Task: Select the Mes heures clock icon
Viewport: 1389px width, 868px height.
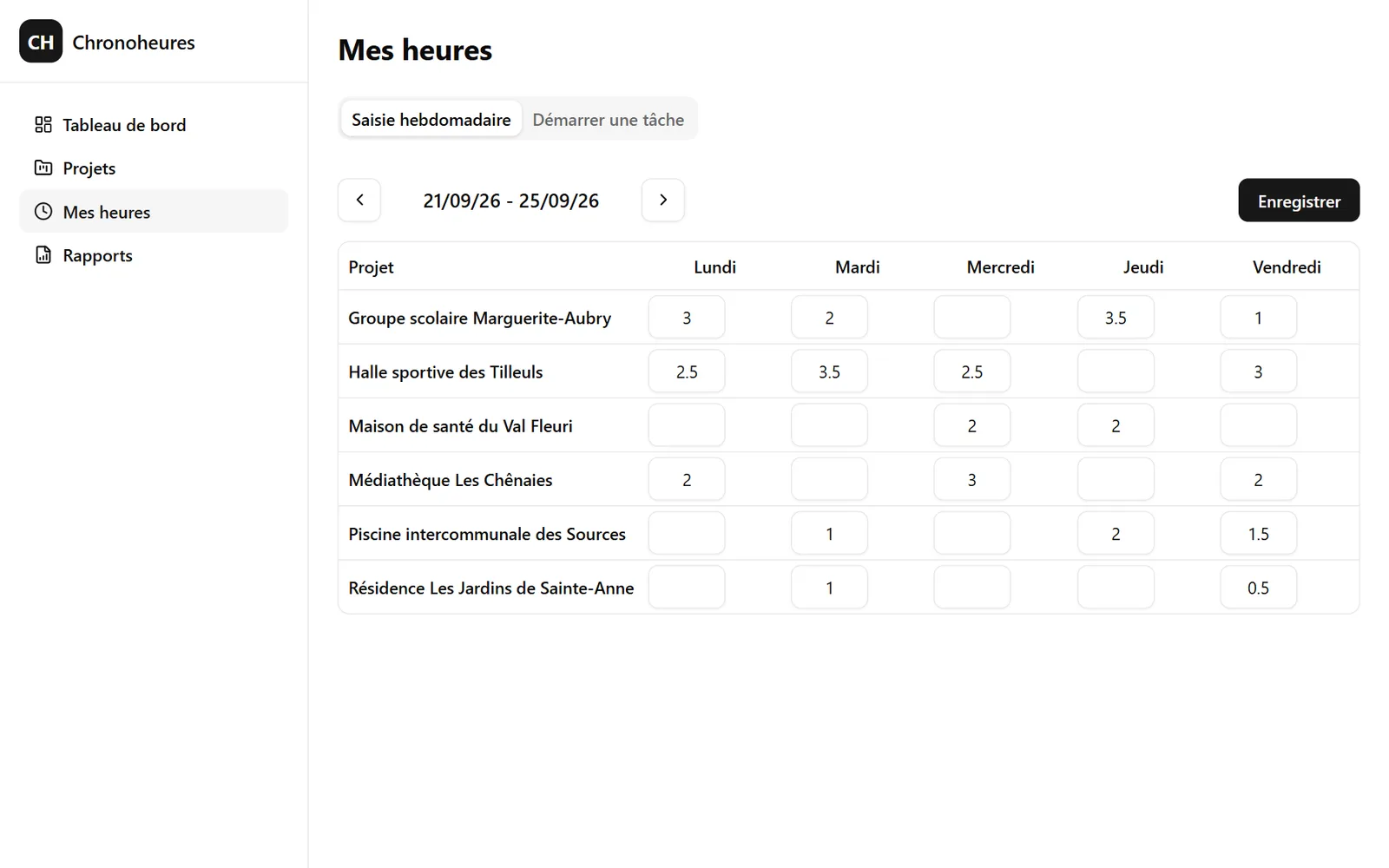Action: pyautogui.click(x=43, y=211)
